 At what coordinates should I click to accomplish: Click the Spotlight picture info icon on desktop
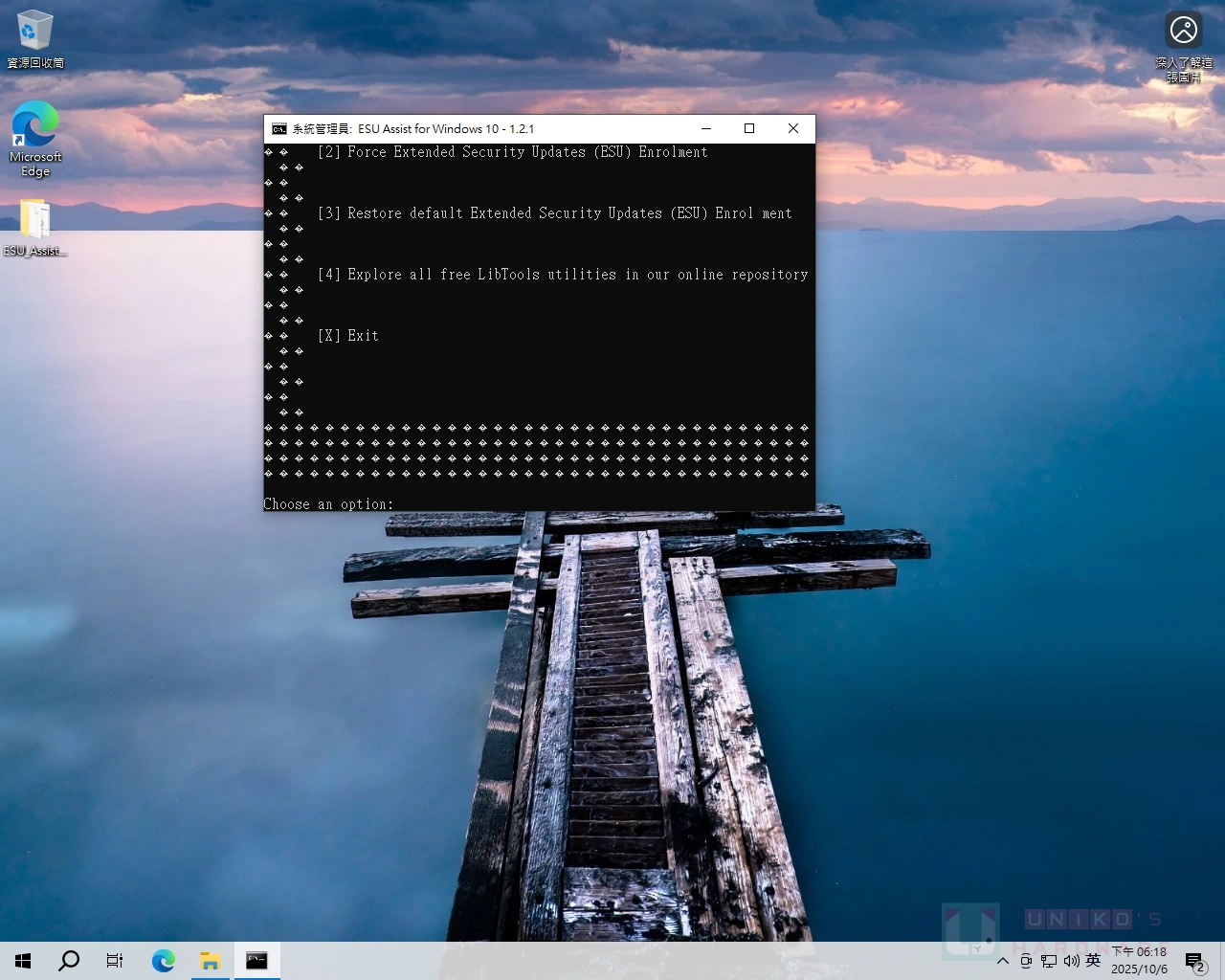pos(1183,39)
